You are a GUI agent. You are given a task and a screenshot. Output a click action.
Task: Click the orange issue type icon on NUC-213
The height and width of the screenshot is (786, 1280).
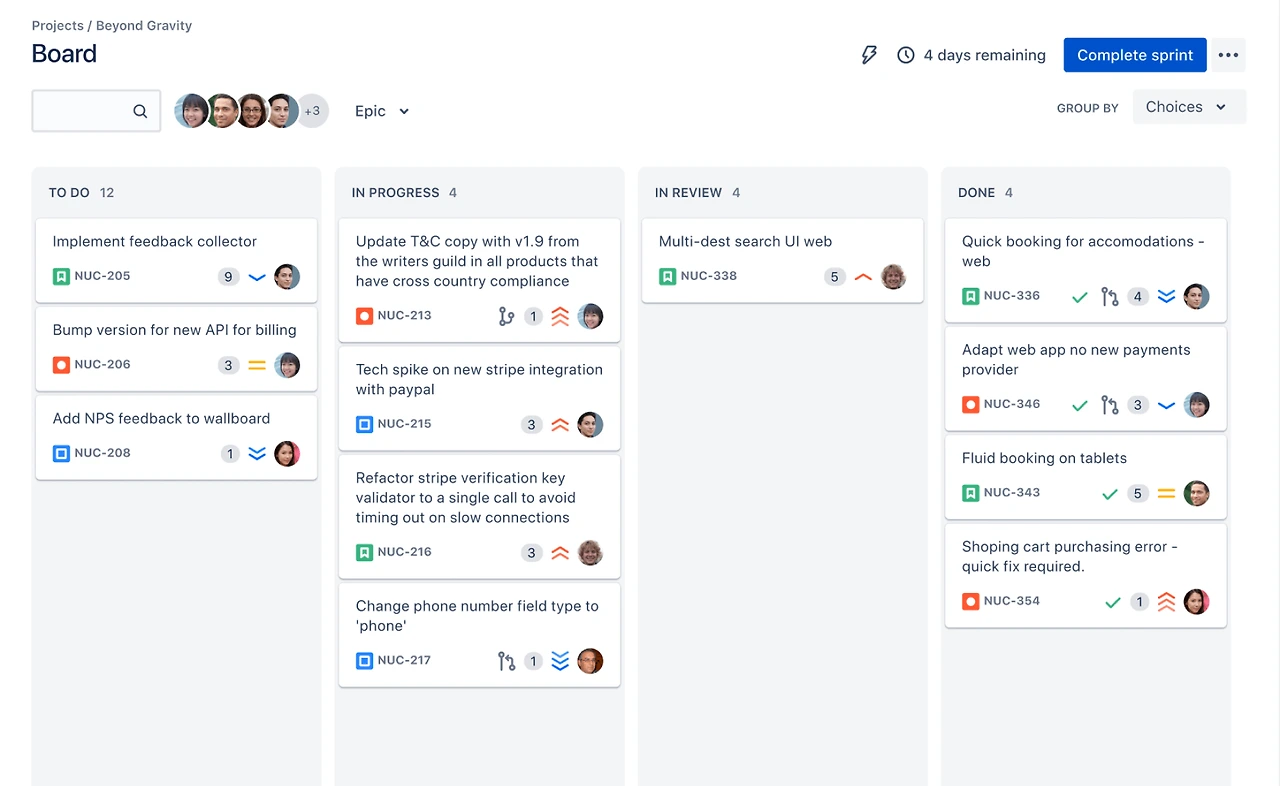pyautogui.click(x=363, y=315)
